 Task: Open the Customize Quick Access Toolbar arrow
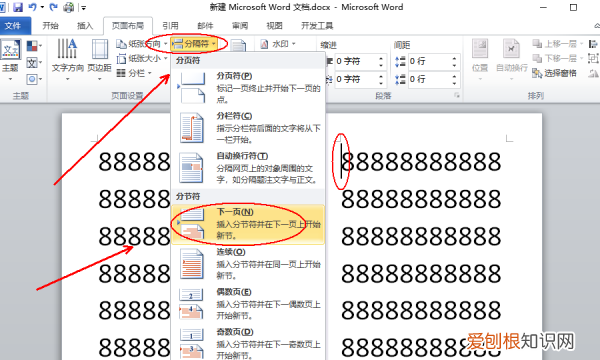tap(83, 7)
